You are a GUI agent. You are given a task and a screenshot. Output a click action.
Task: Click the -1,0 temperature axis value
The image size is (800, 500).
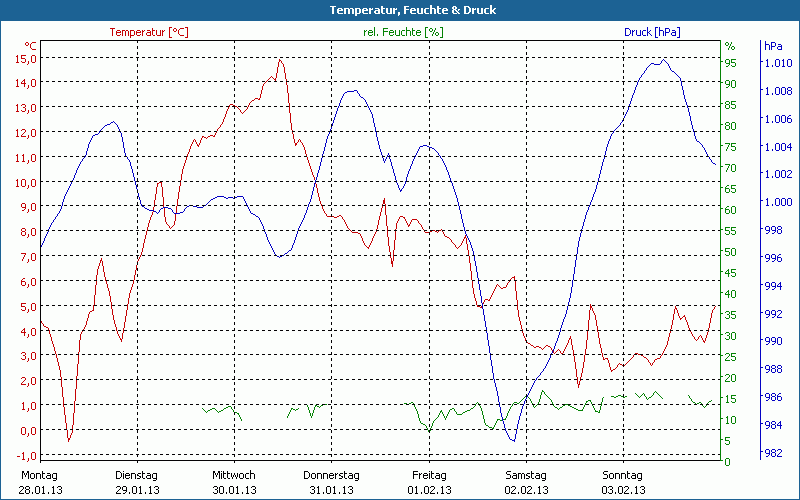click(26, 455)
